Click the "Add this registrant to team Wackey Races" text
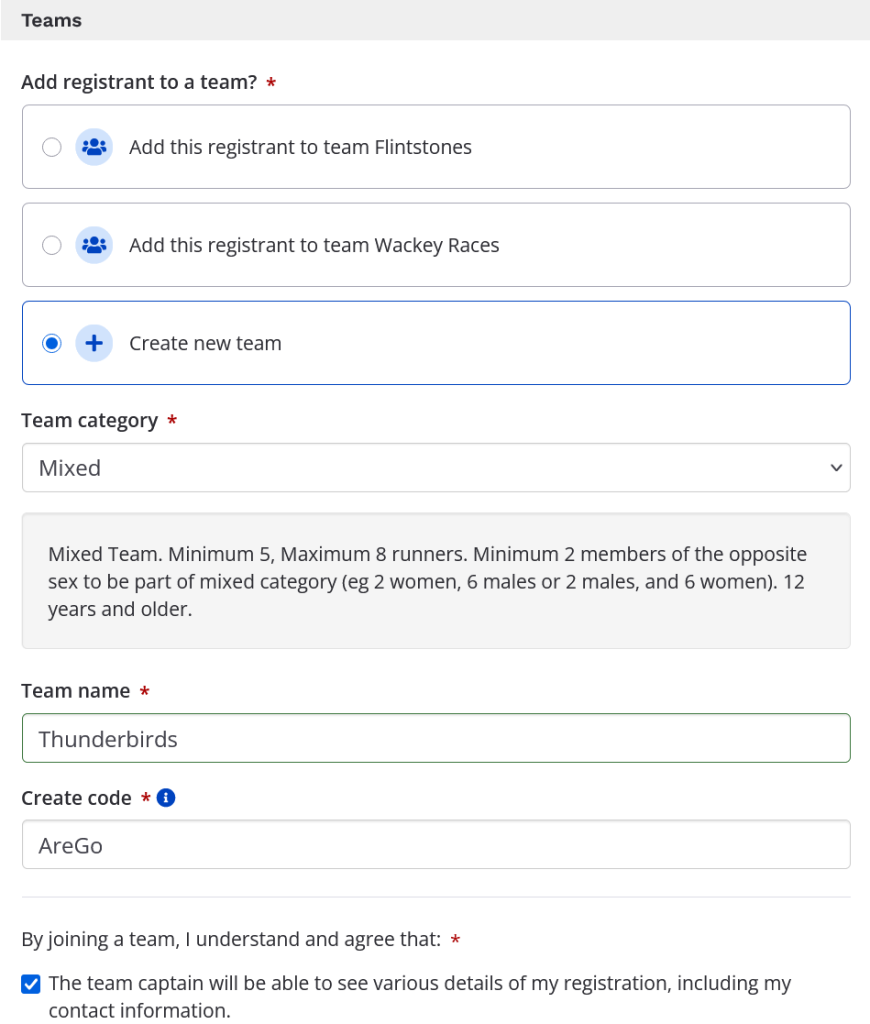 point(314,245)
